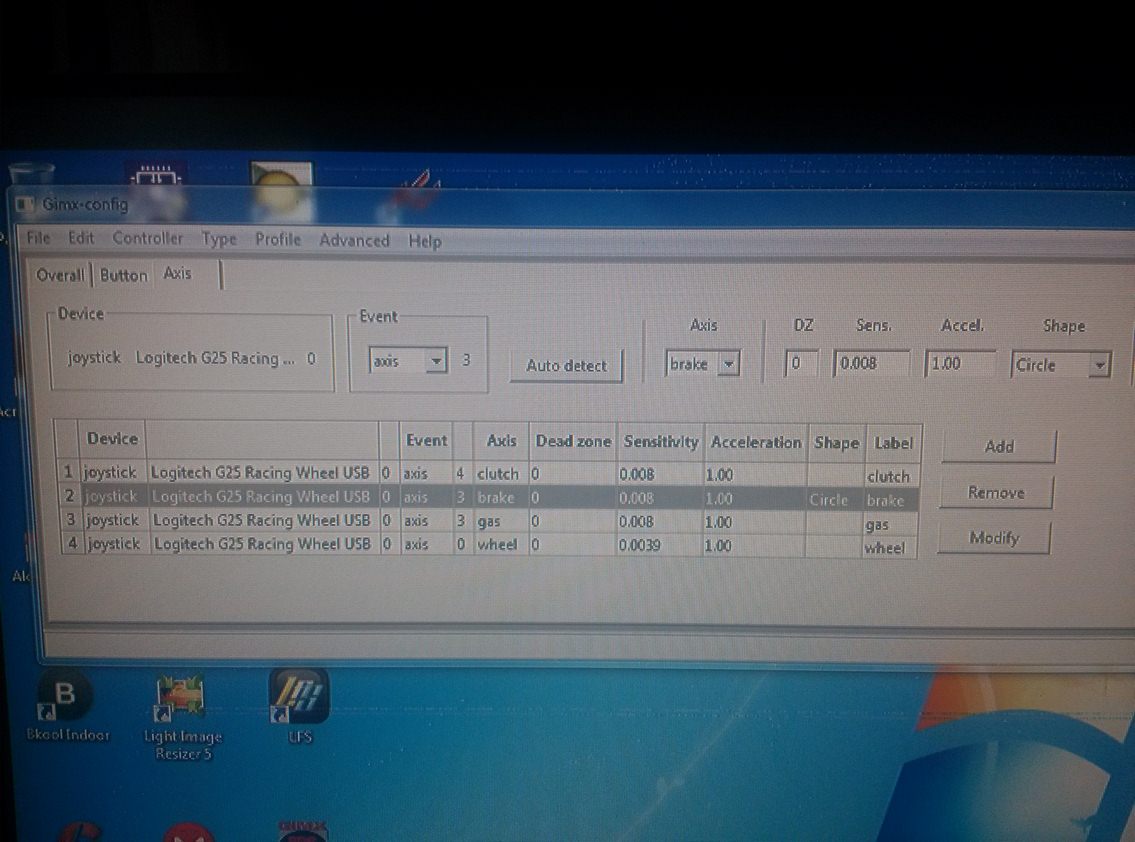
Task: Click the Dead zone column header
Action: coord(573,441)
